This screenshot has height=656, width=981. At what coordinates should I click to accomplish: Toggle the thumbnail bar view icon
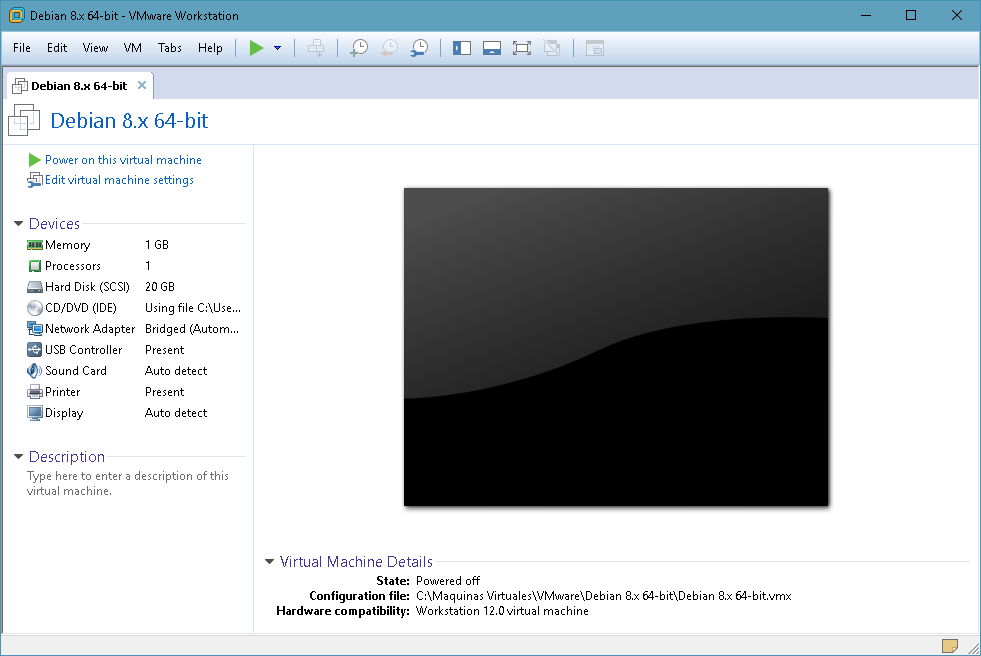click(x=491, y=48)
